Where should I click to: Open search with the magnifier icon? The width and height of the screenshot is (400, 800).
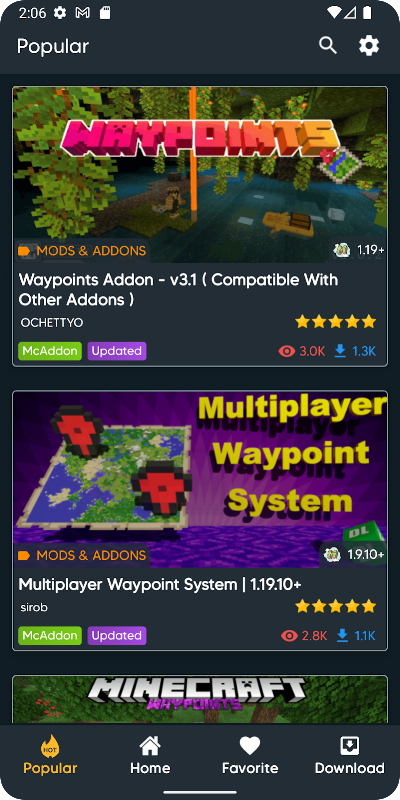tap(328, 46)
